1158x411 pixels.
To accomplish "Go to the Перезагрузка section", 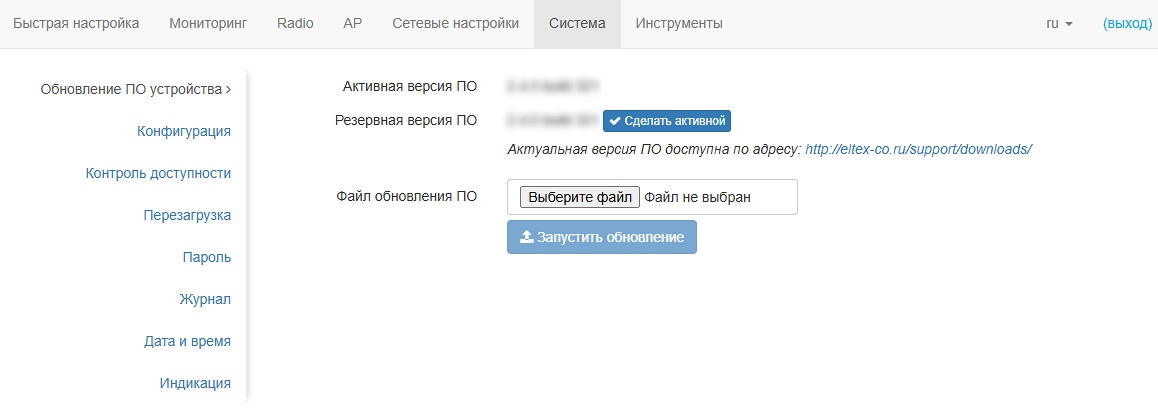I will click(x=187, y=215).
